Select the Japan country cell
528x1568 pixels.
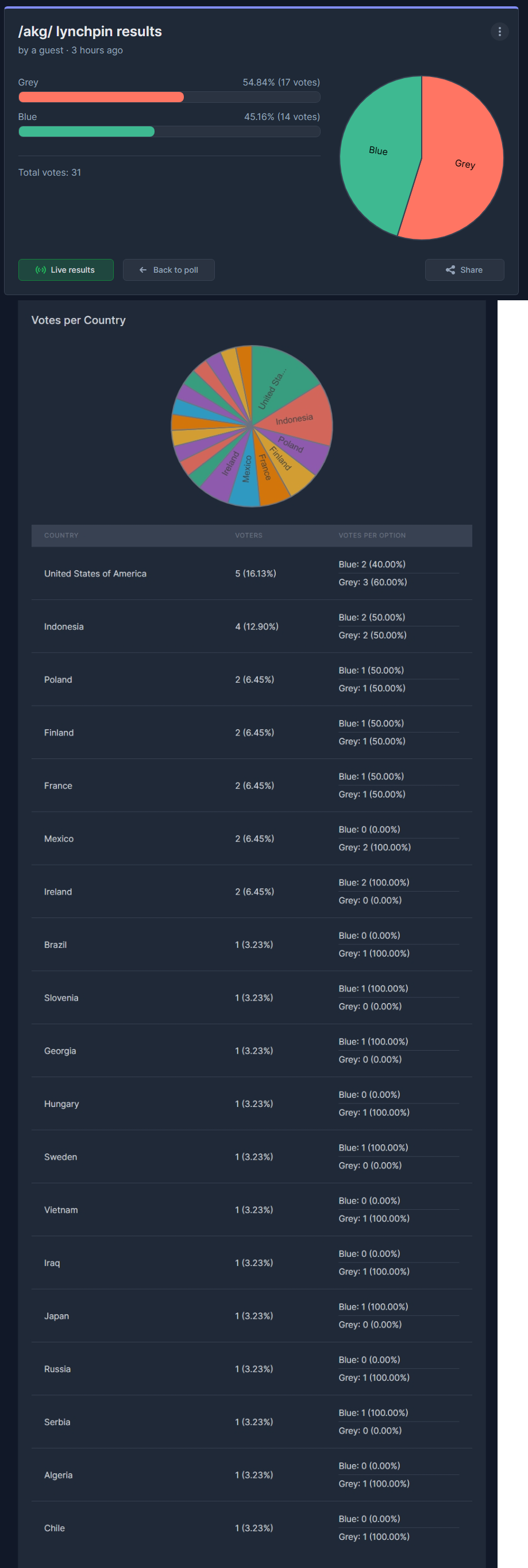(x=56, y=1315)
